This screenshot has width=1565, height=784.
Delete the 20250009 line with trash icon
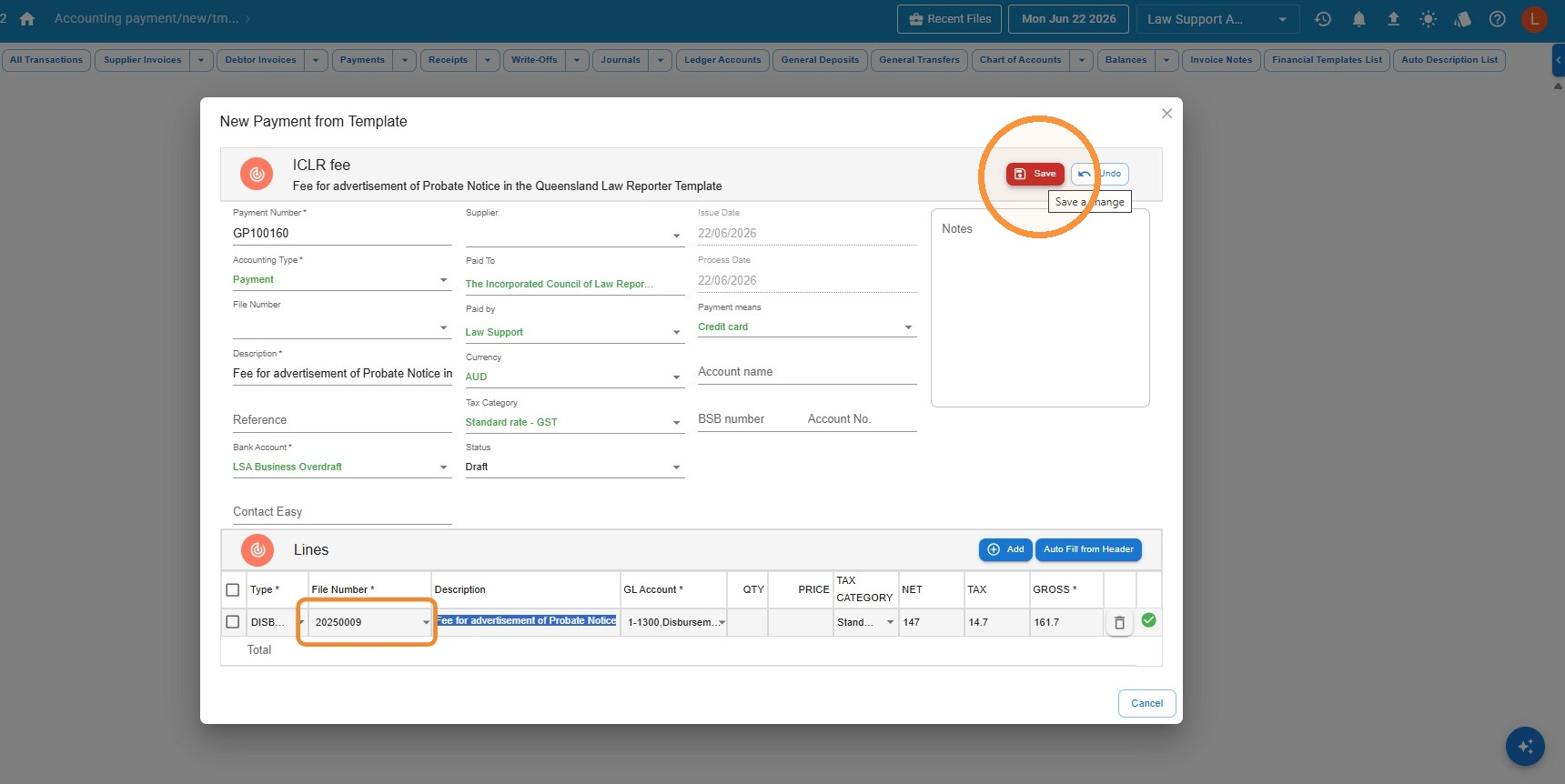(1120, 623)
